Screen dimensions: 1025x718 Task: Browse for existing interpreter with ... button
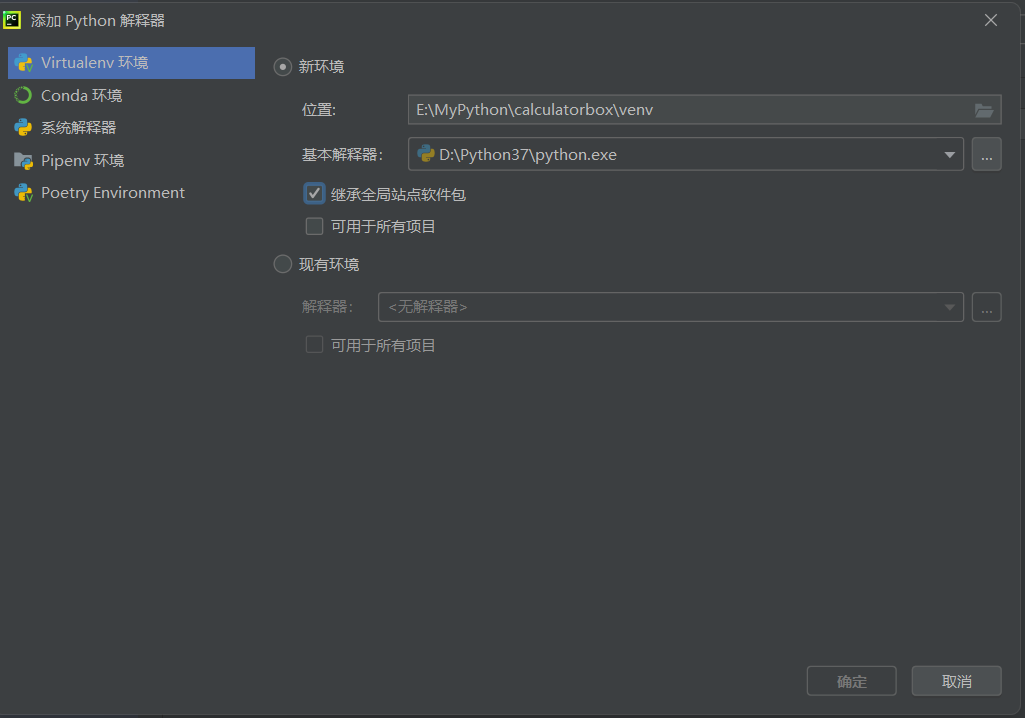[x=986, y=307]
